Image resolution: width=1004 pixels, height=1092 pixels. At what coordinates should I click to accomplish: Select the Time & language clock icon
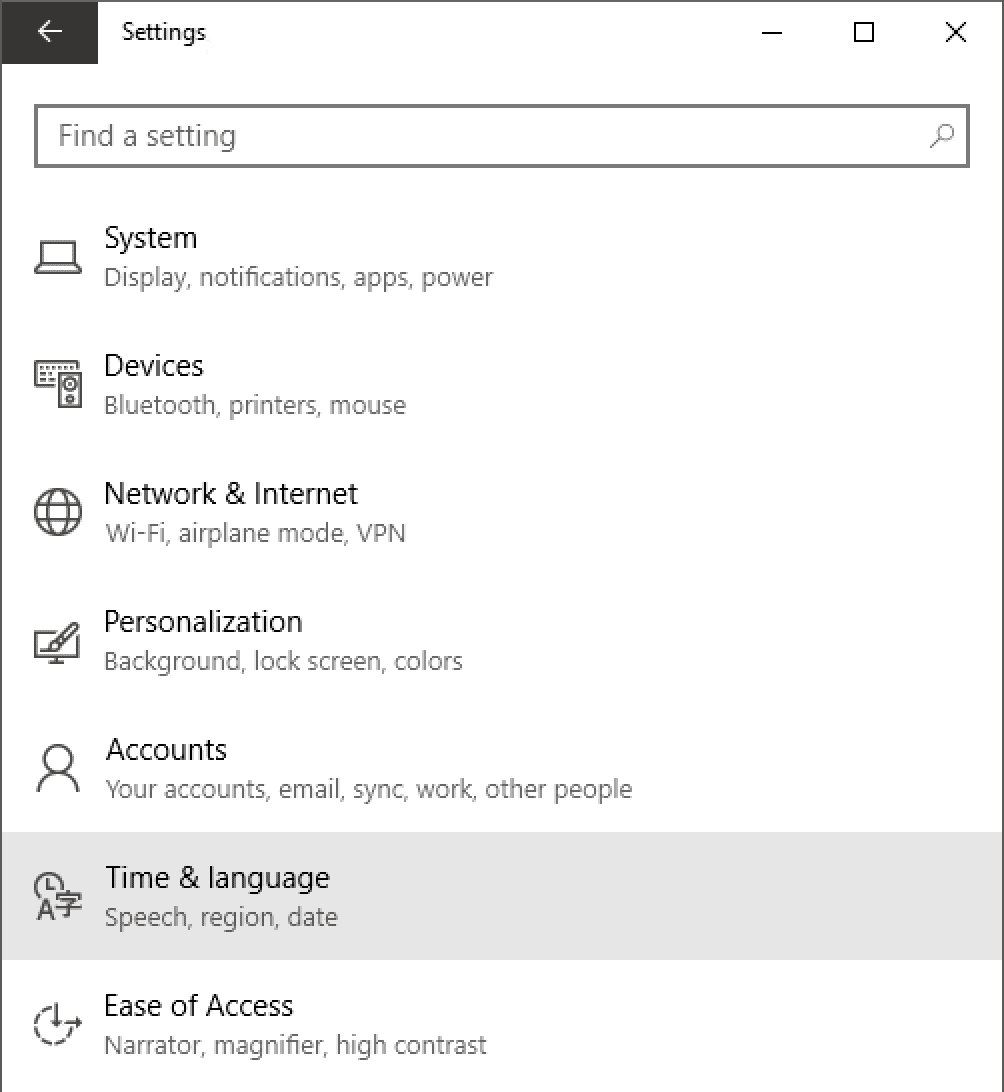coord(58,896)
